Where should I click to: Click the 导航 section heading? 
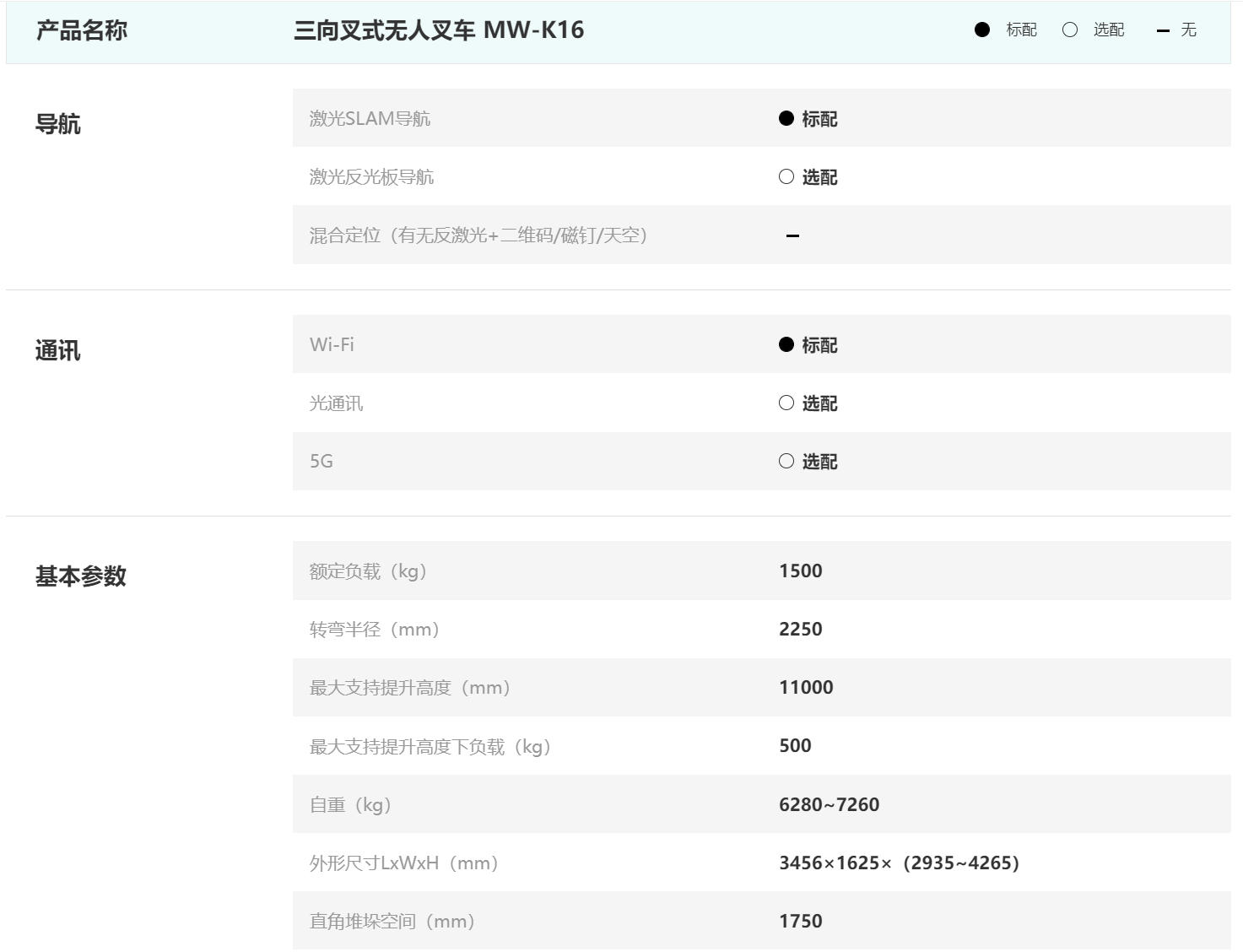[x=57, y=124]
